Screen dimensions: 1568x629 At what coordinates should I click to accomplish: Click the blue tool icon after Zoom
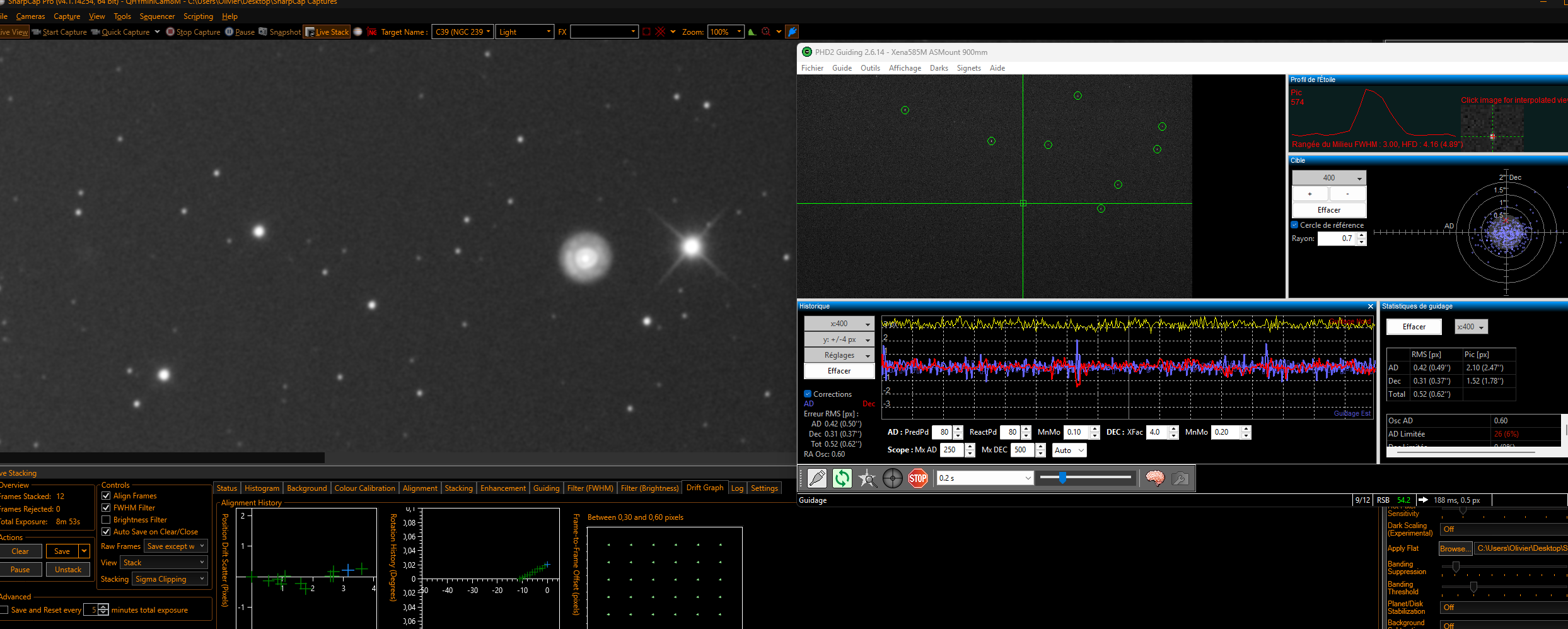click(793, 32)
